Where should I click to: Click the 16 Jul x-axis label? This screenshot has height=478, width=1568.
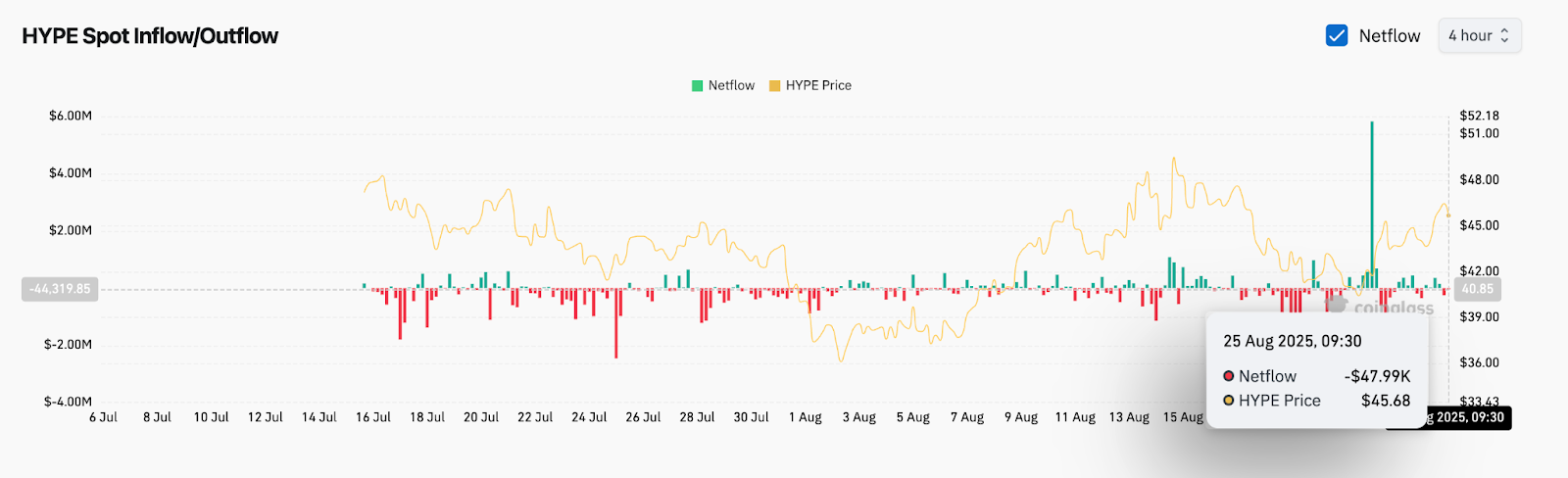[x=373, y=417]
